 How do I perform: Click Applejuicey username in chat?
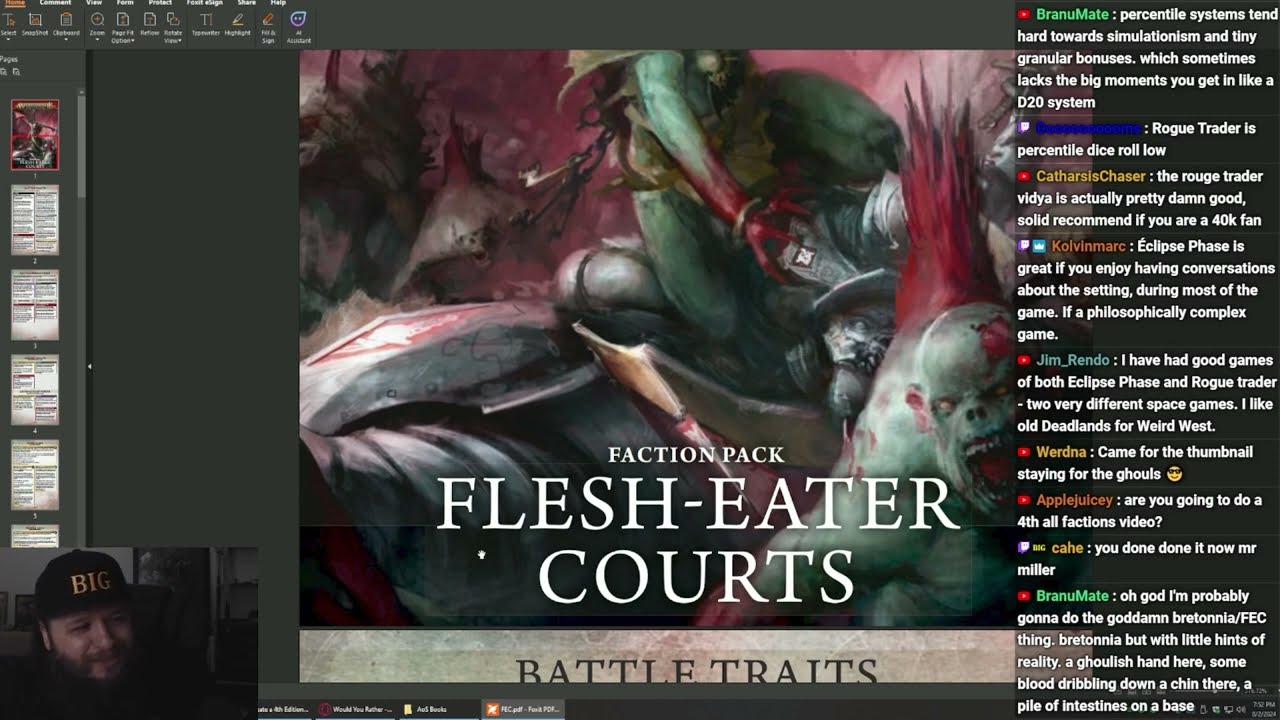pyautogui.click(x=1076, y=500)
